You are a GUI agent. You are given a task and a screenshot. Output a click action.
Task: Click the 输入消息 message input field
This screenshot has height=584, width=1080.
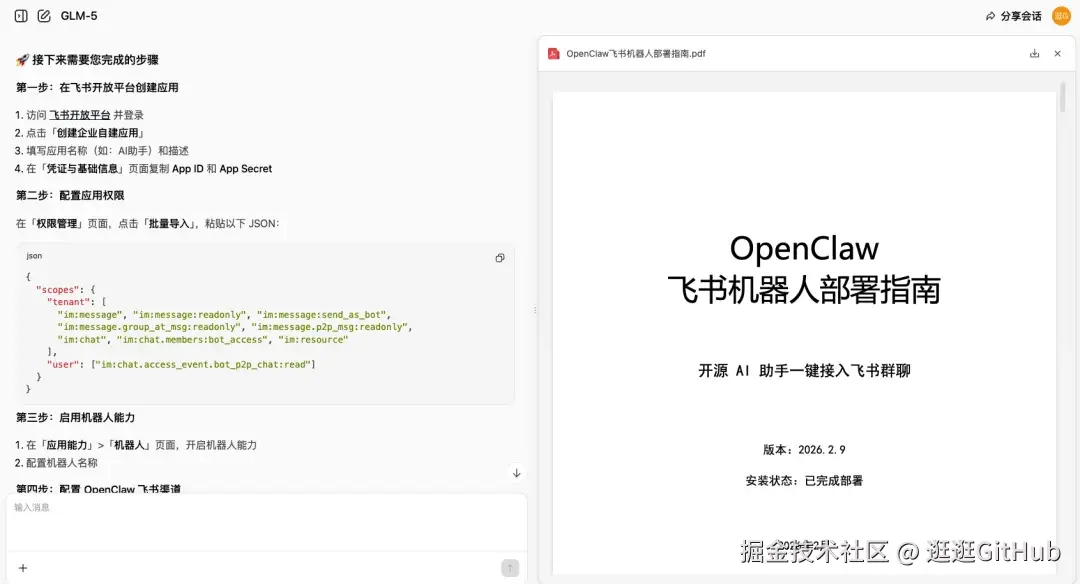click(x=267, y=522)
